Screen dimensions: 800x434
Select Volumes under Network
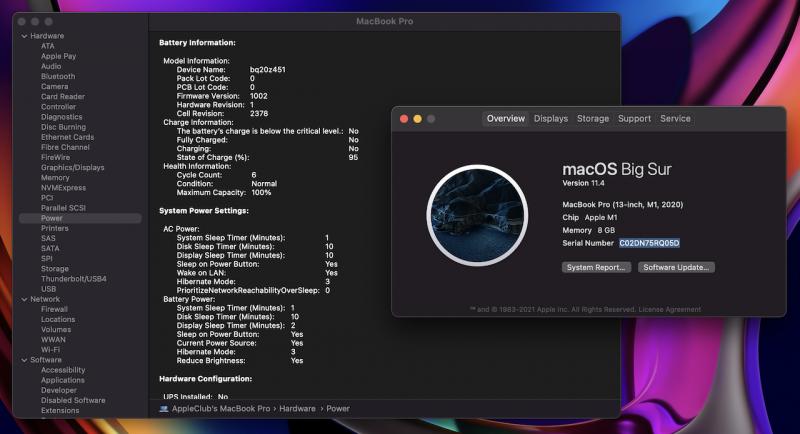point(56,329)
